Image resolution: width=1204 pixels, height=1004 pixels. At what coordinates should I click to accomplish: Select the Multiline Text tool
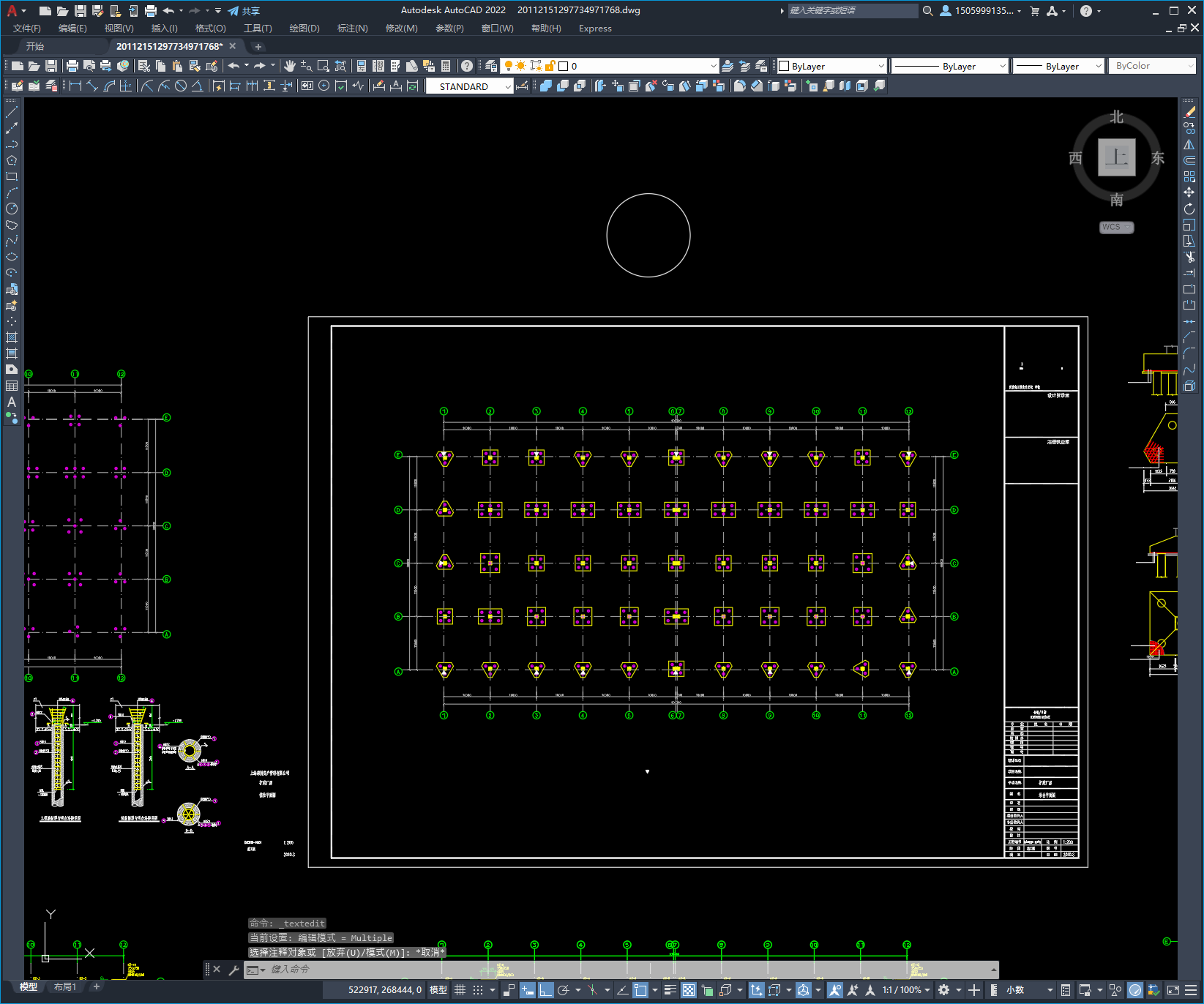[x=12, y=402]
